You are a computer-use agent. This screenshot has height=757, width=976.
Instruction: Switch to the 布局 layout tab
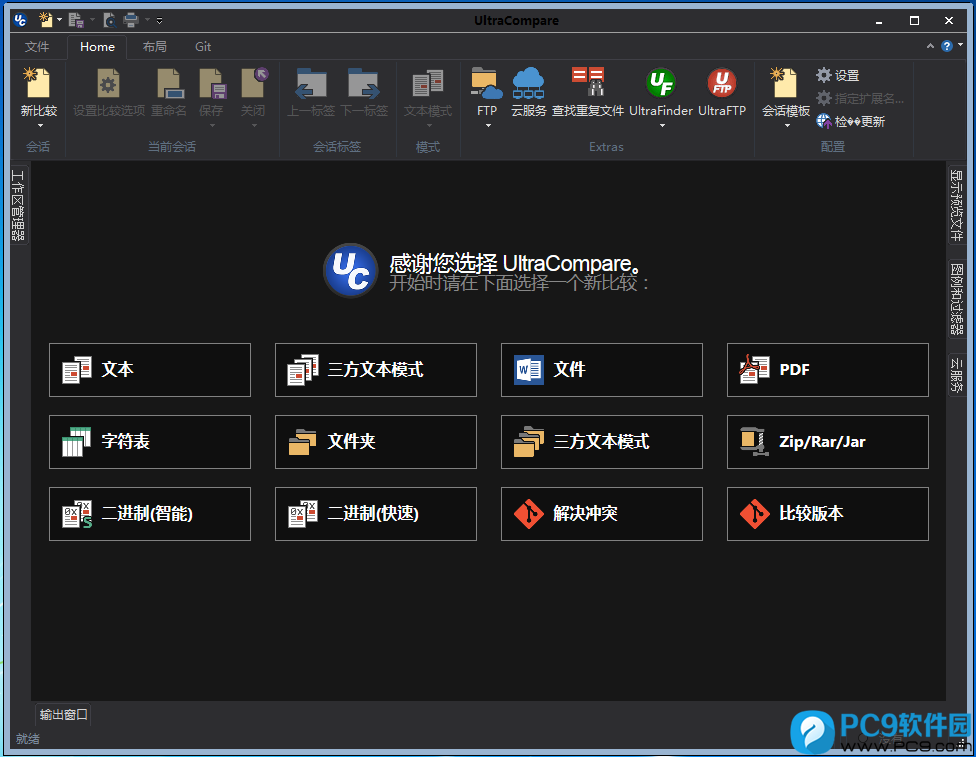(x=154, y=47)
